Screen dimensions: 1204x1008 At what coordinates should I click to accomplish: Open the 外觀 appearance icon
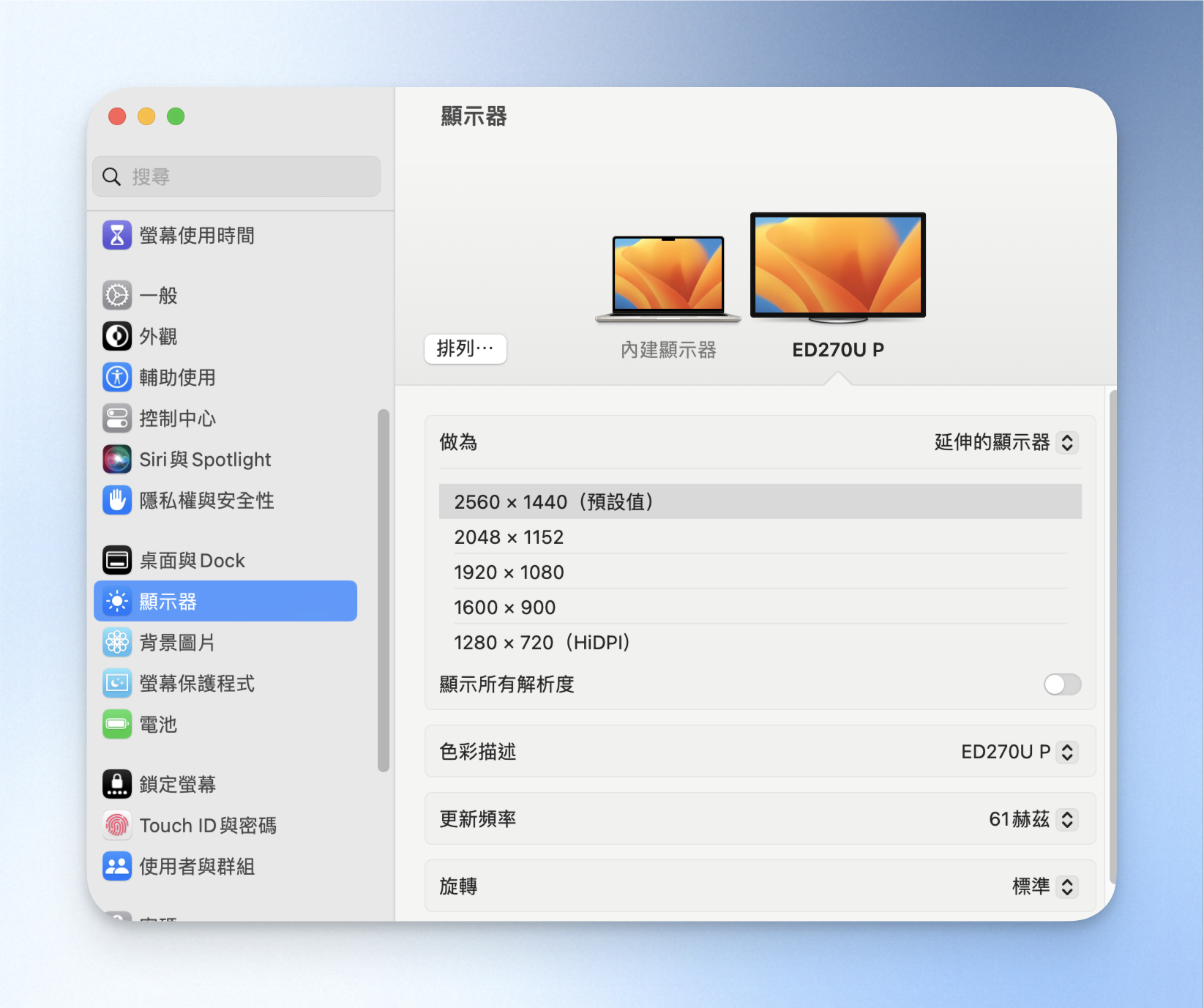[x=117, y=336]
